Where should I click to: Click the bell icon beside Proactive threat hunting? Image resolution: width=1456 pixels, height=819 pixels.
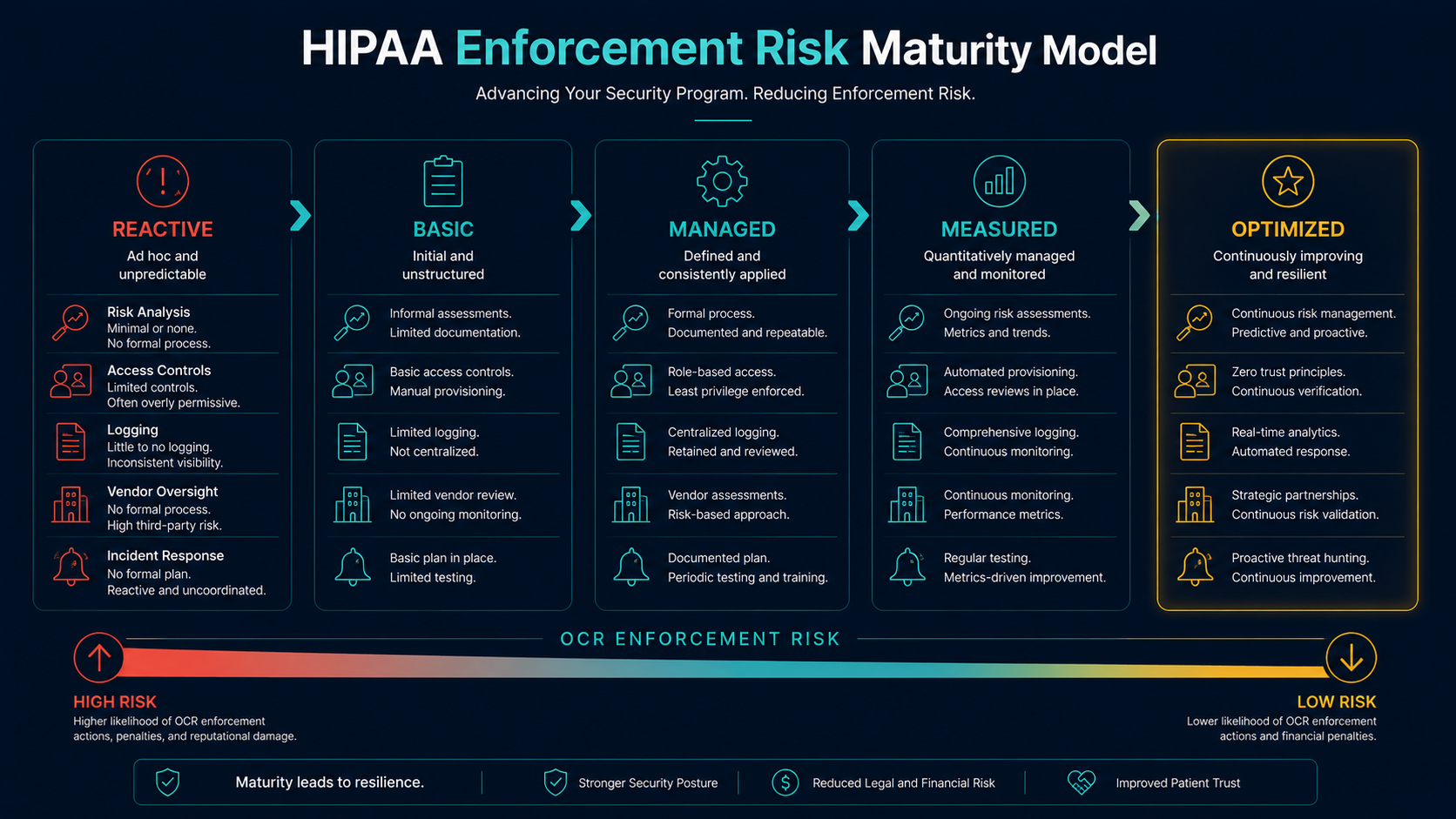tap(1196, 567)
